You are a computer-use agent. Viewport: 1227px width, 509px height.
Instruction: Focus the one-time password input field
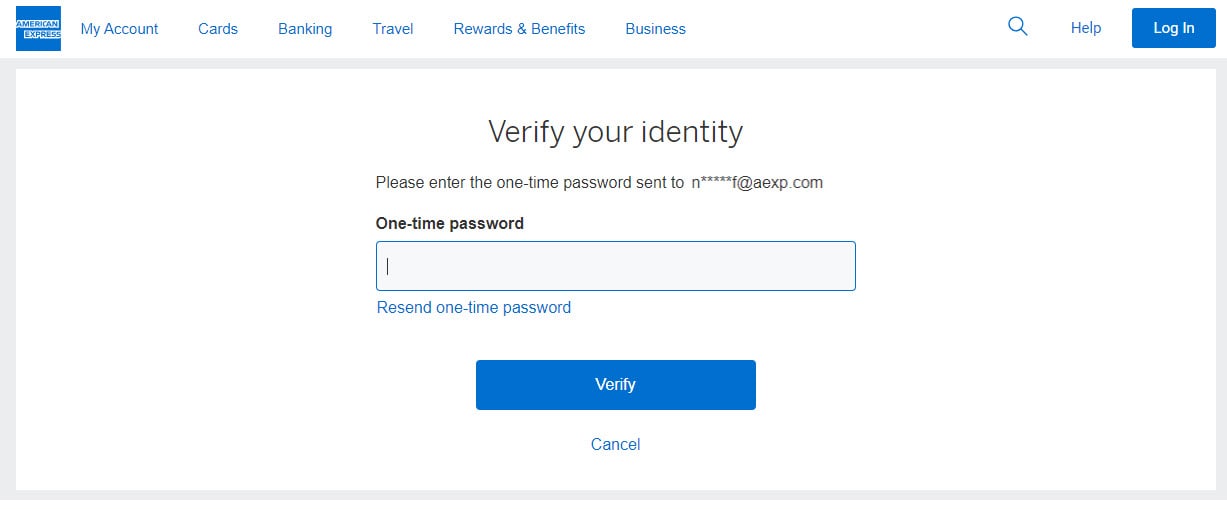click(615, 266)
